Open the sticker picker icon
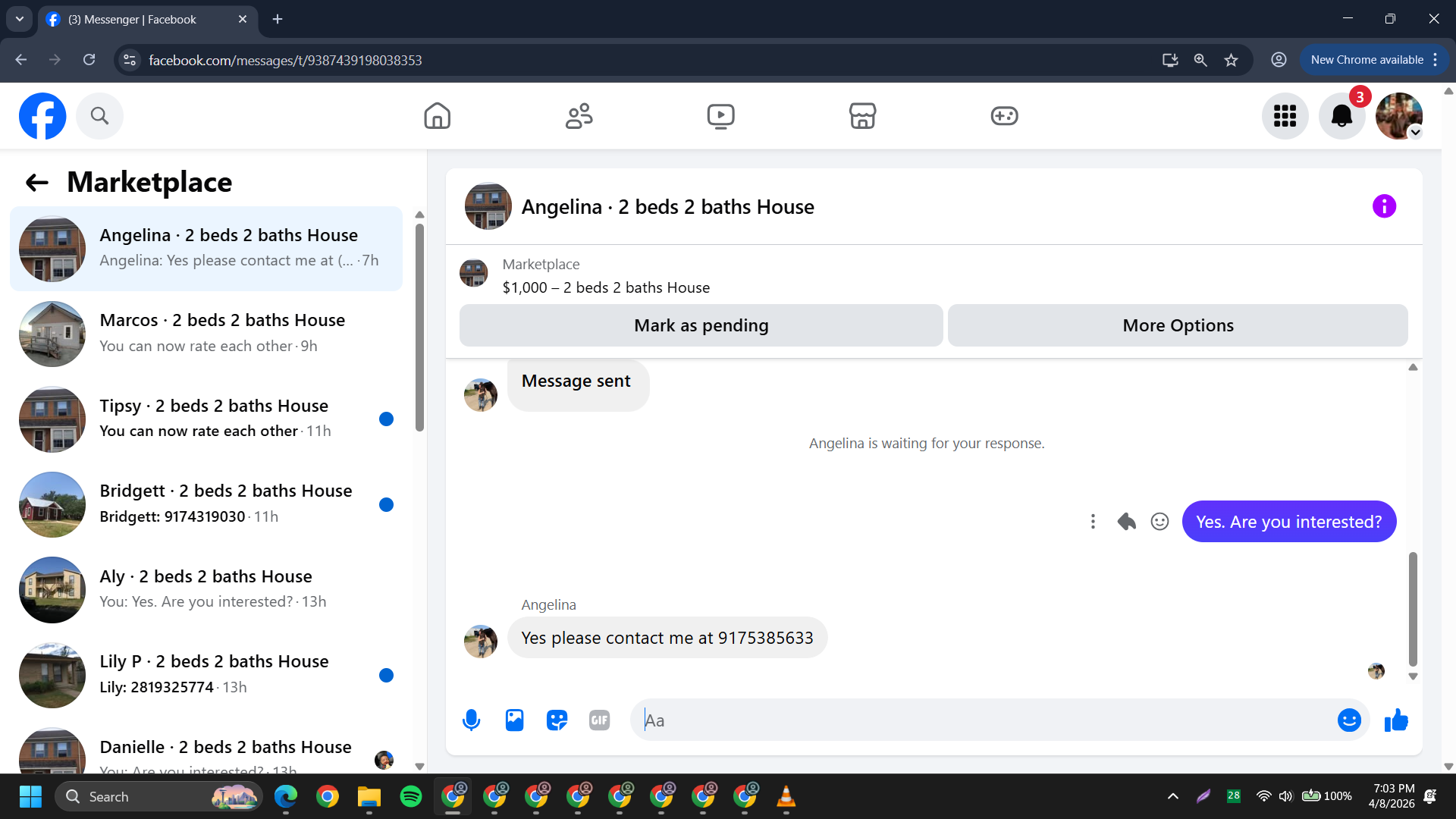Image resolution: width=1456 pixels, height=819 pixels. (557, 720)
